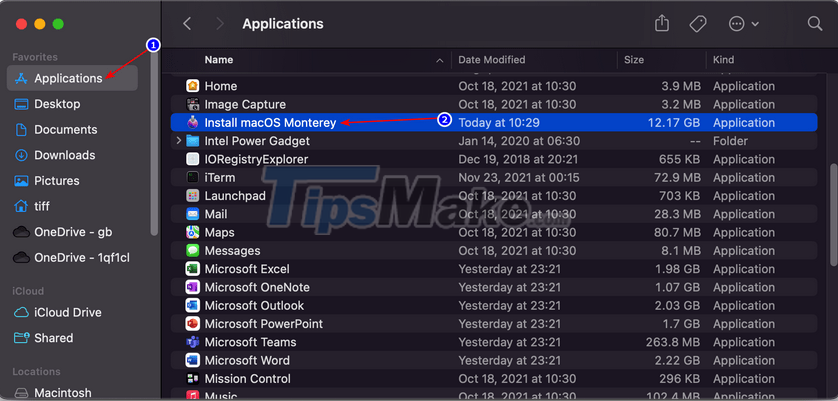
Task: Open the Action ellipsis menu
Action: pos(743,24)
